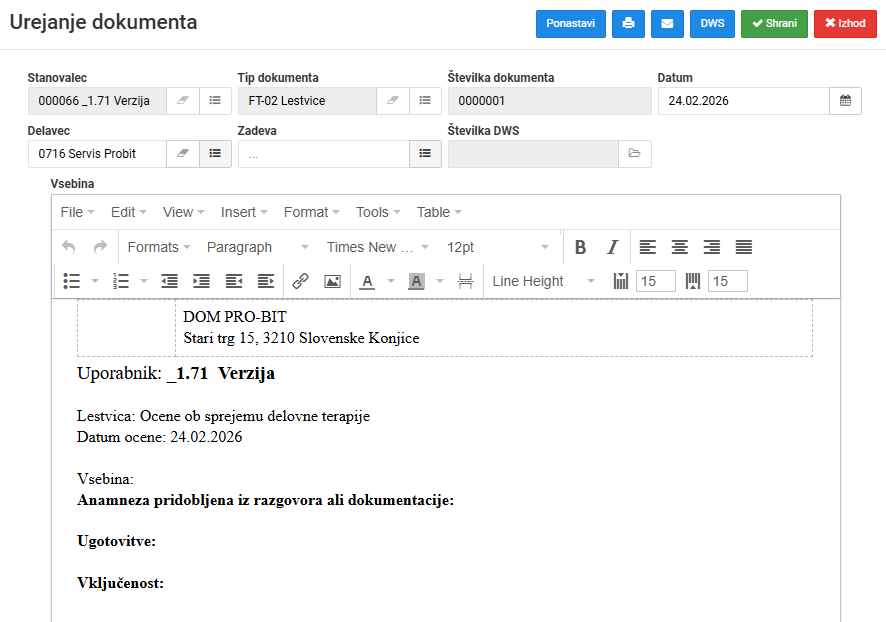Increase the indent
Image resolution: width=886 pixels, height=622 pixels.
coord(202,281)
